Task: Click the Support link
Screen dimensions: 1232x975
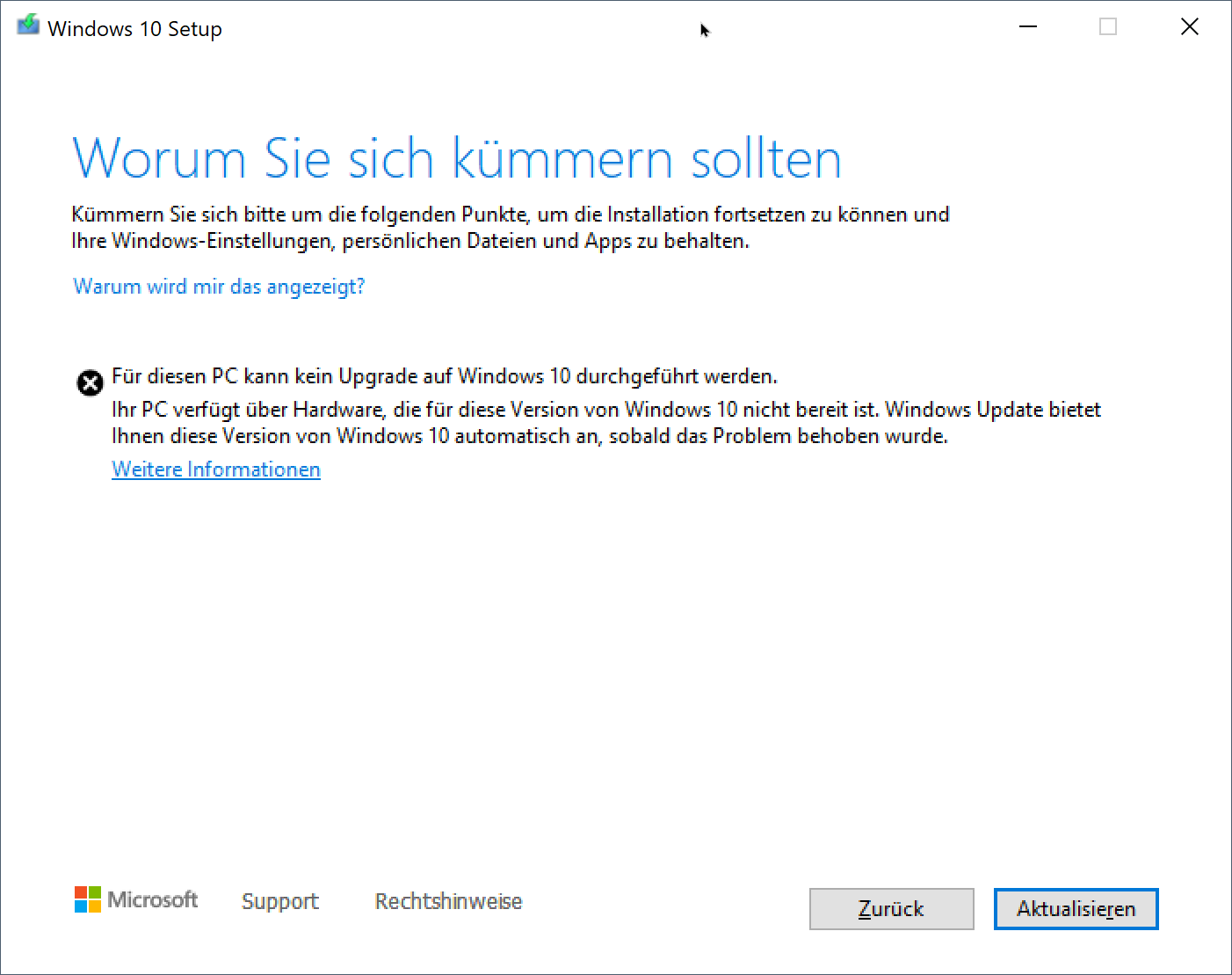Action: coord(279,900)
